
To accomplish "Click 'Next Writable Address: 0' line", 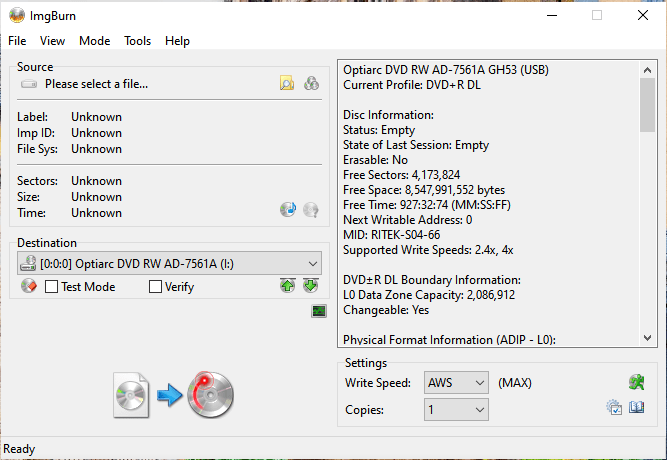I will [408, 220].
